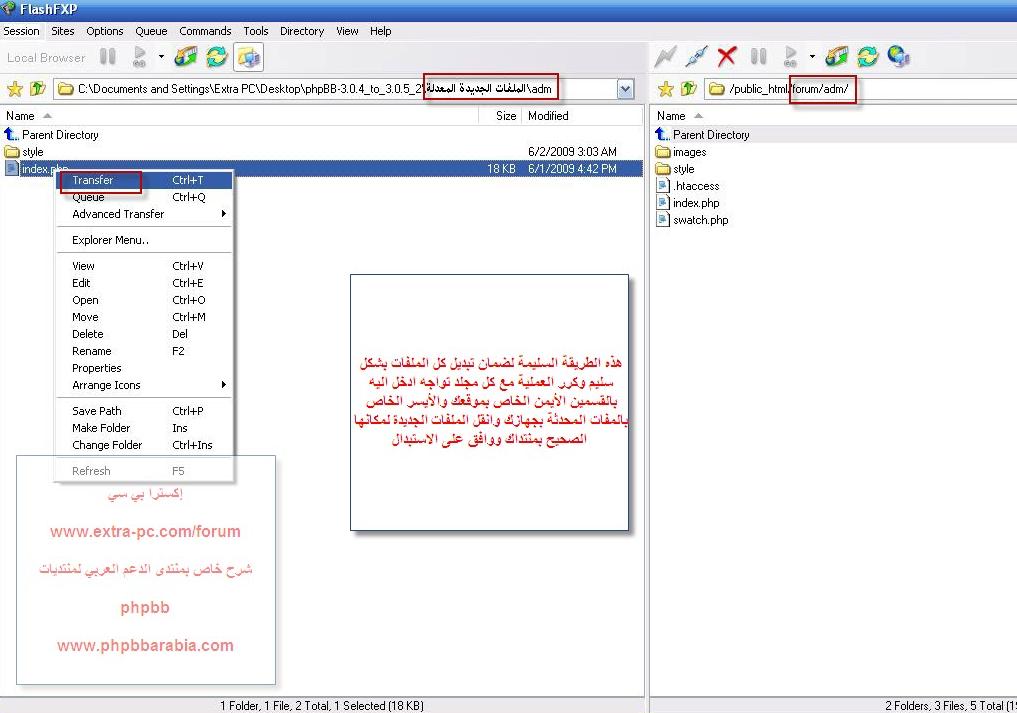Open the Tools menu
1017x713 pixels.
point(256,31)
